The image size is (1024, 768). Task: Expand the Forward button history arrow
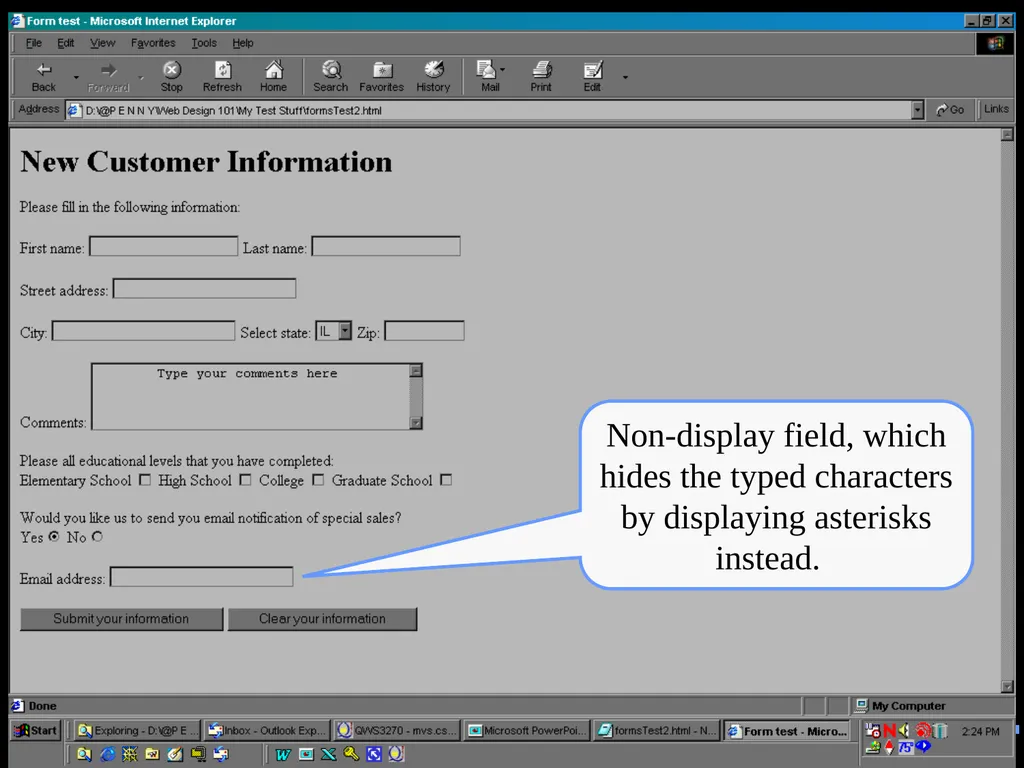tap(141, 77)
